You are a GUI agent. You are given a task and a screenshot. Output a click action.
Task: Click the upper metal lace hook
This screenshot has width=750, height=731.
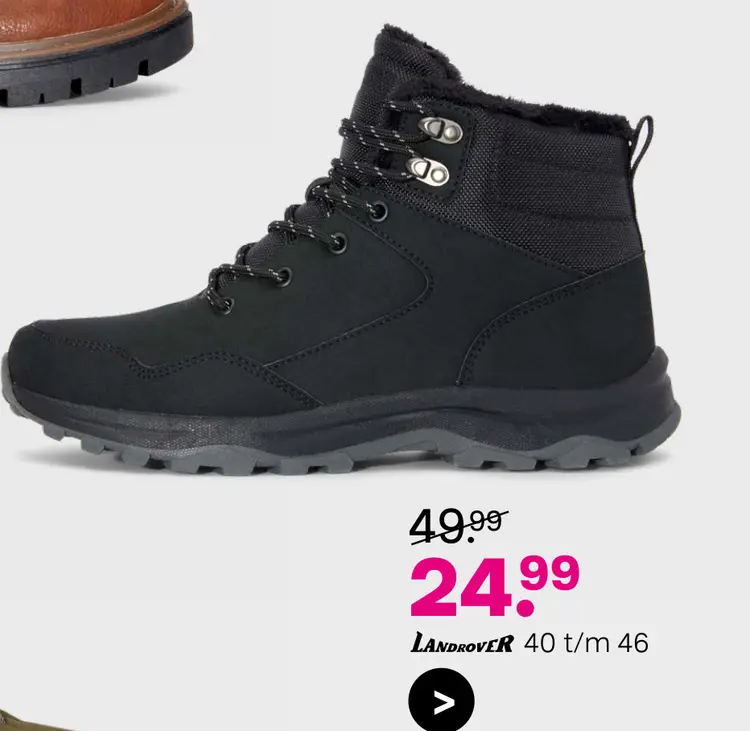coord(441,130)
